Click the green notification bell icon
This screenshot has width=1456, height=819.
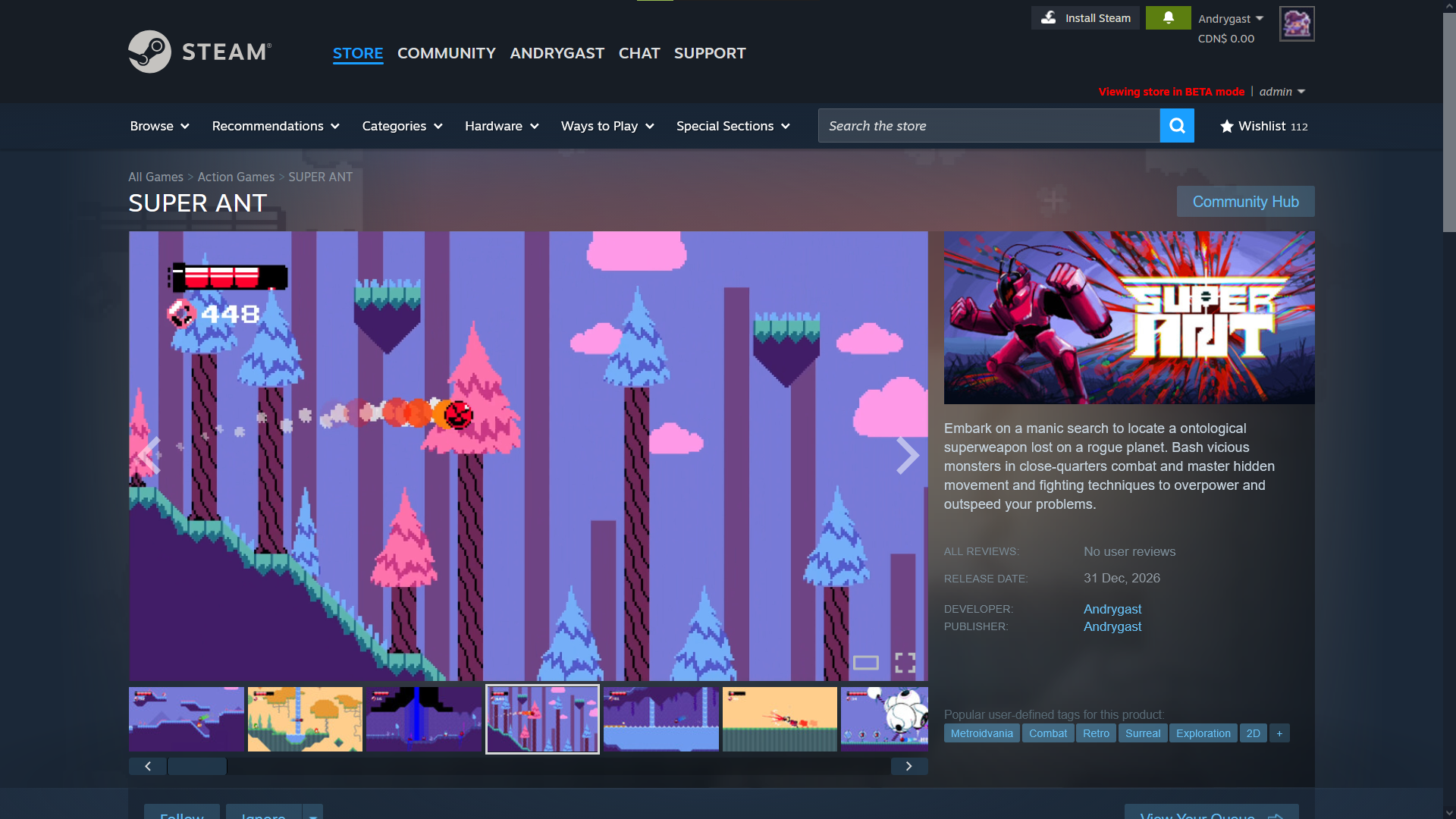tap(1168, 17)
